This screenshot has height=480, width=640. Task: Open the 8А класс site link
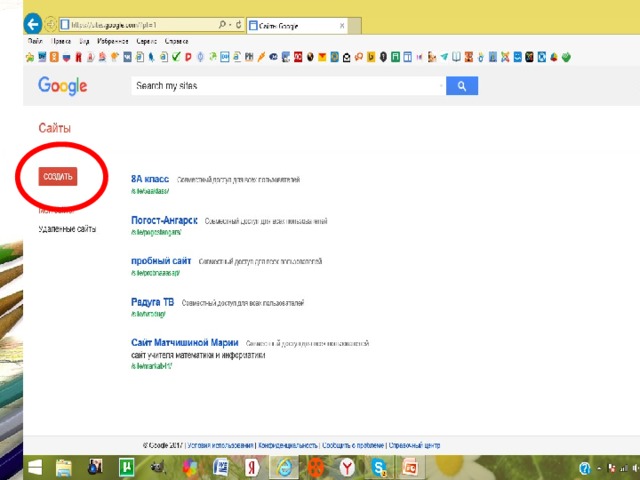click(150, 179)
